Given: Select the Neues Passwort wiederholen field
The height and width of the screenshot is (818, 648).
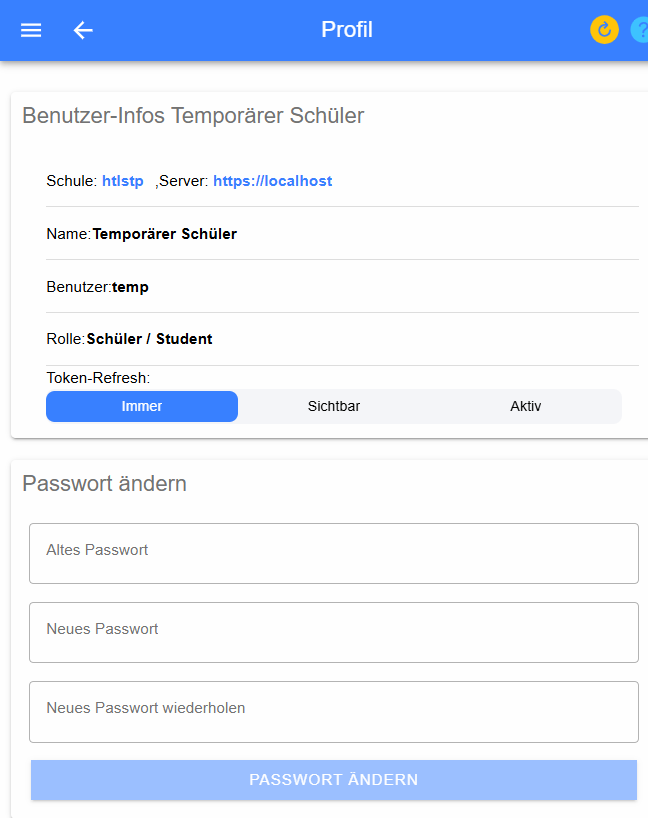Looking at the screenshot, I should point(334,711).
